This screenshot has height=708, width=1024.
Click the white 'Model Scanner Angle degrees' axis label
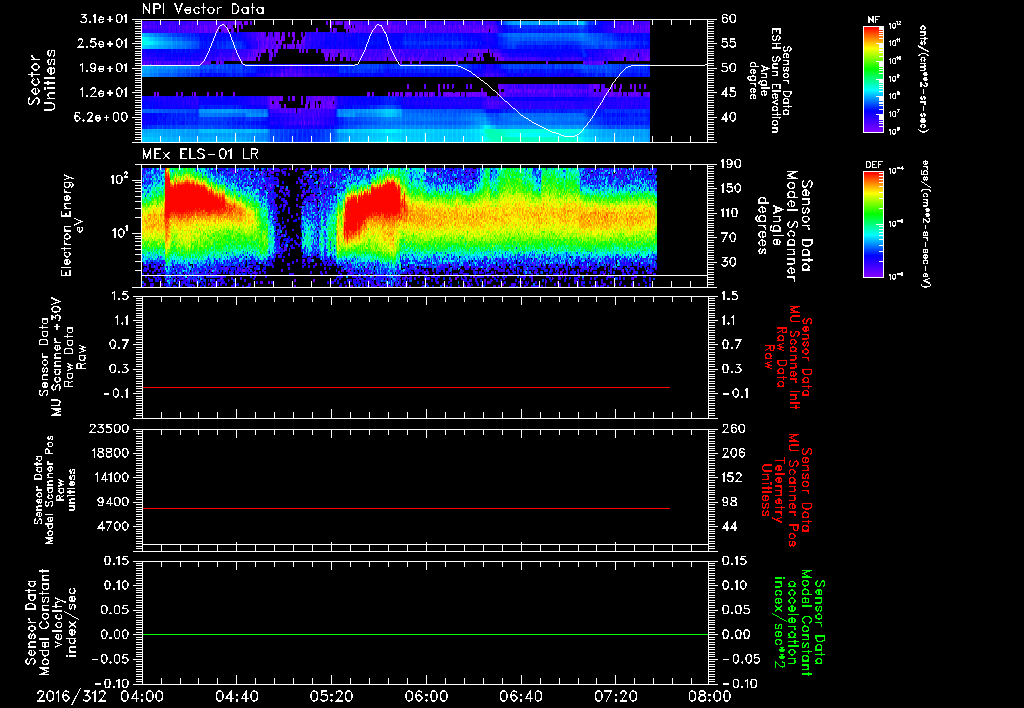[x=784, y=226]
